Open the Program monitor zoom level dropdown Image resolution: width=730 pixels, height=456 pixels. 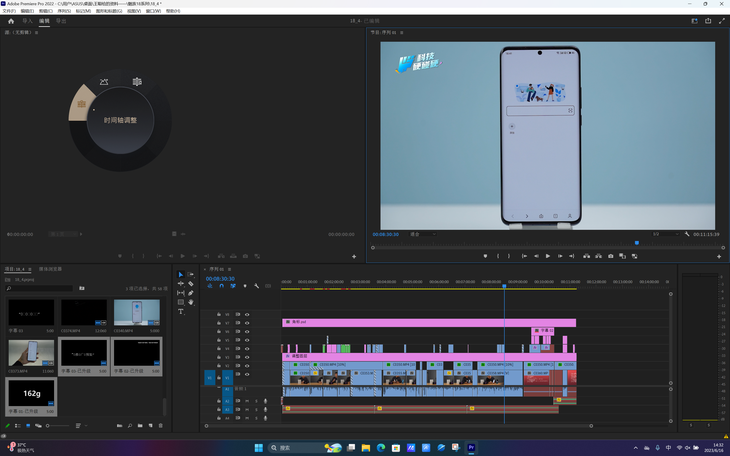coord(423,234)
